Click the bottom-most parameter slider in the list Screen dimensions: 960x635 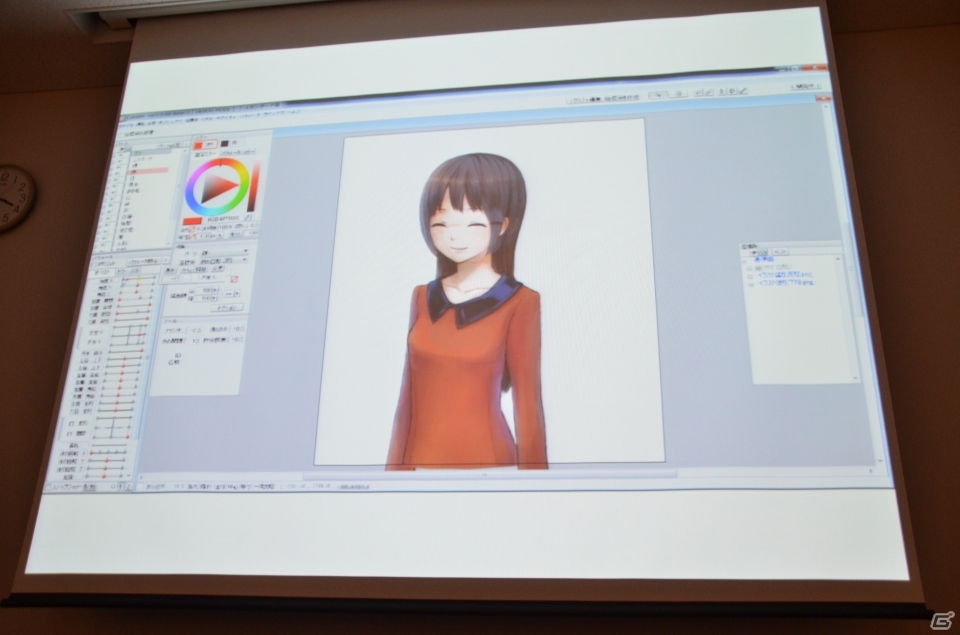[105, 476]
